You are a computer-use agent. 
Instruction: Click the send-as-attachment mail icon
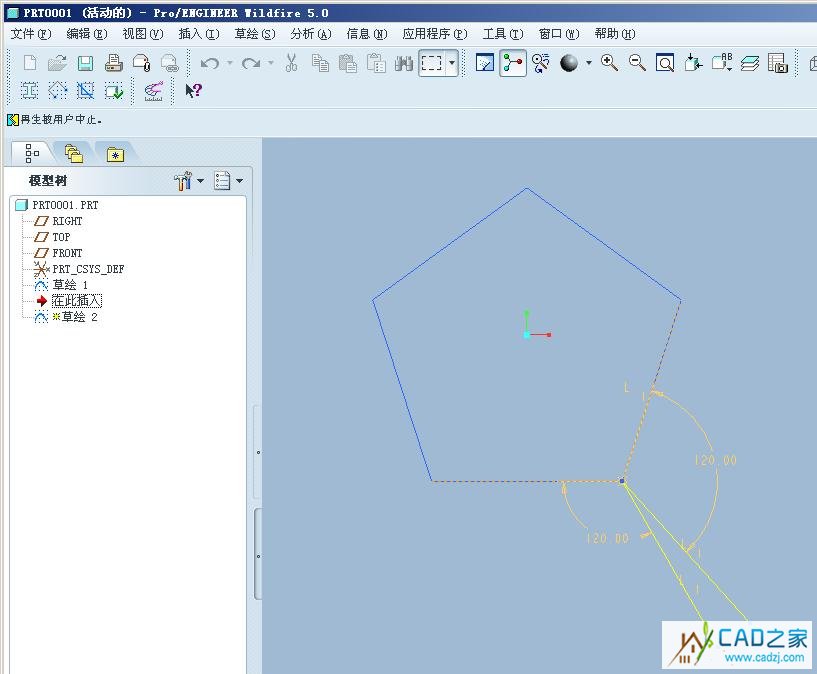(142, 63)
